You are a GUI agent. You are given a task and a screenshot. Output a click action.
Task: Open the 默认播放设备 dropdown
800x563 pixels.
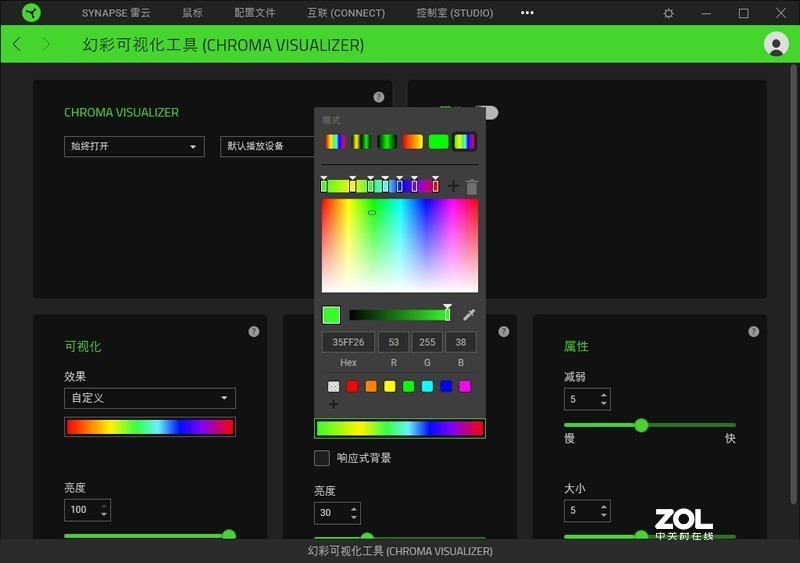267,146
